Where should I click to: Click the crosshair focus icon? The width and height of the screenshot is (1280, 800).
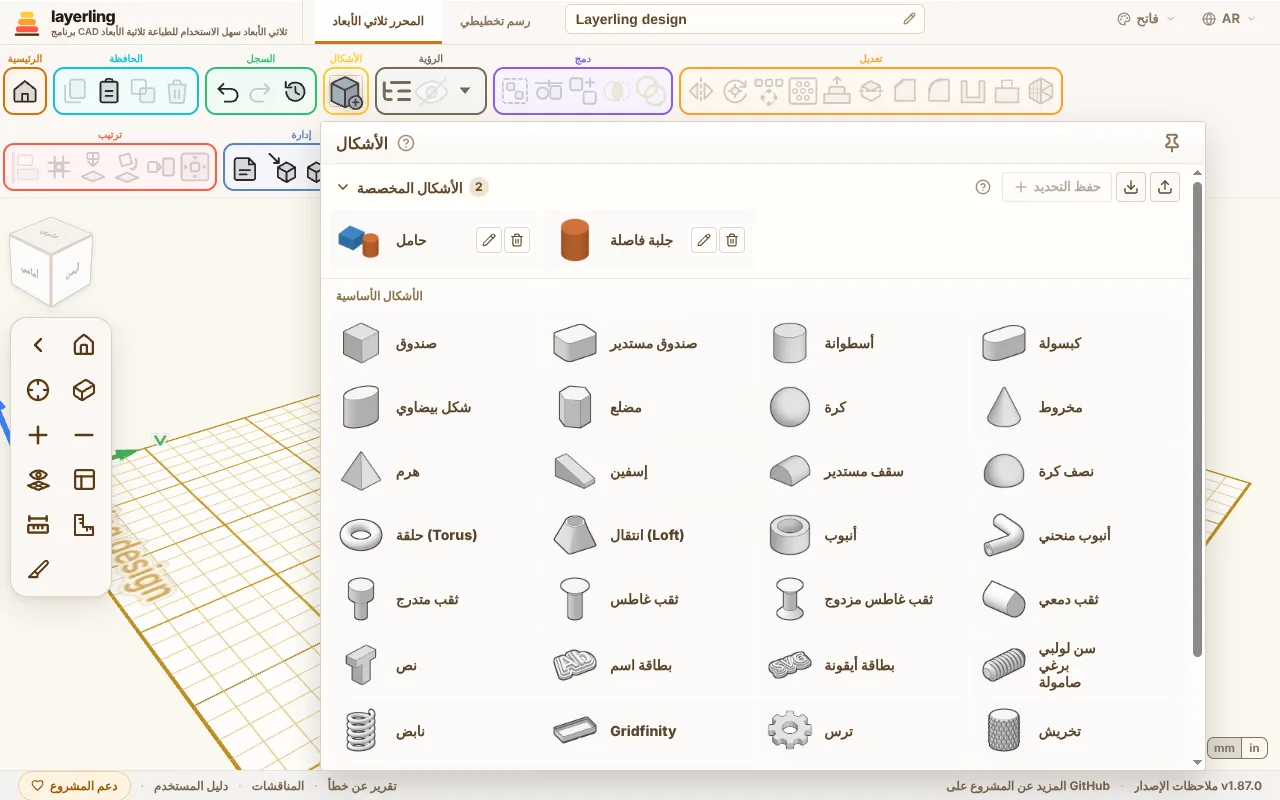[38, 390]
